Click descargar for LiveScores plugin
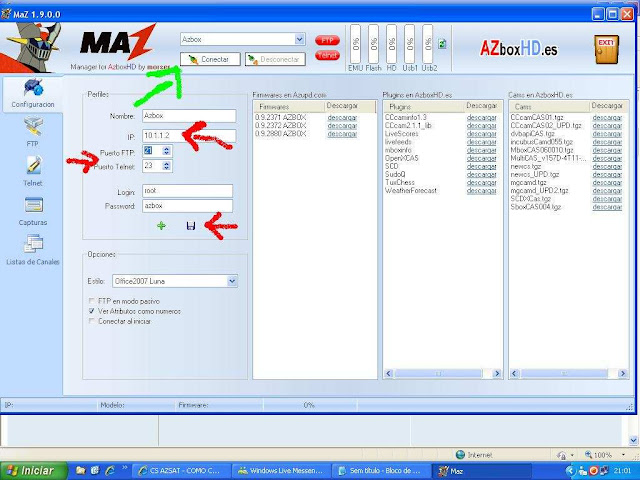Screen dimensions: 640x480 tap(482, 134)
